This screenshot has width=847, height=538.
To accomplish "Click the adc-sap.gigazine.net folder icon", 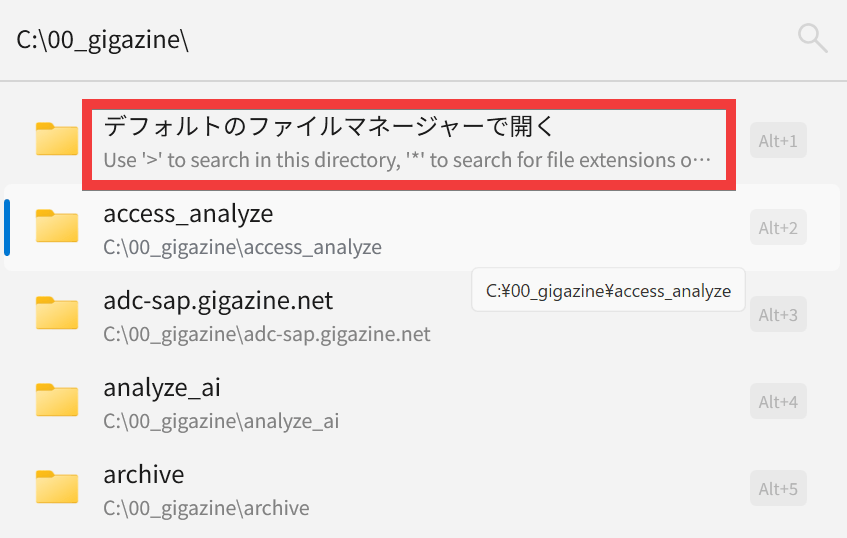I will tap(57, 313).
